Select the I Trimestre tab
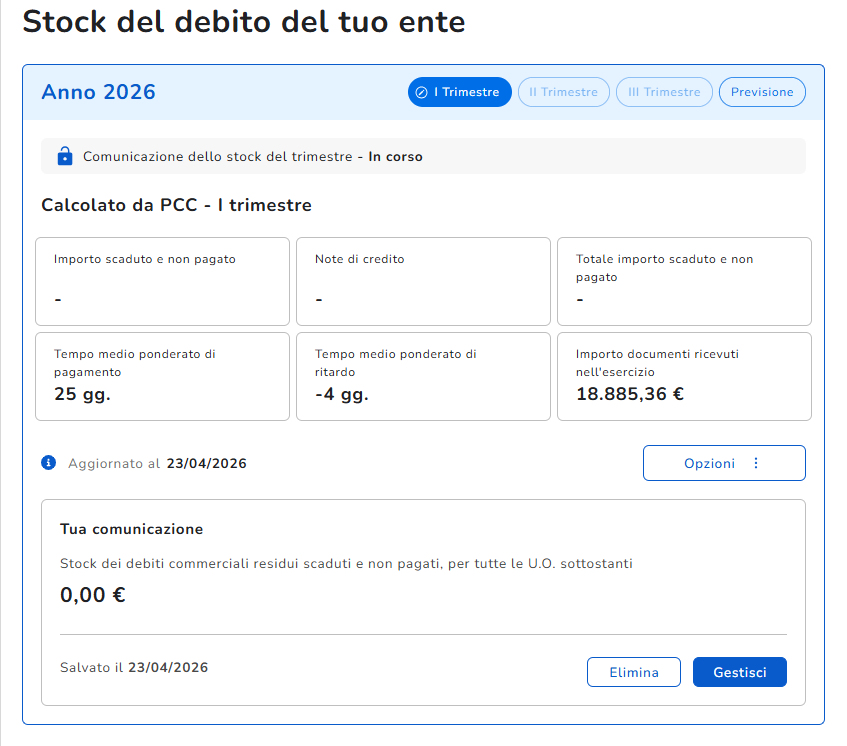 (x=460, y=92)
